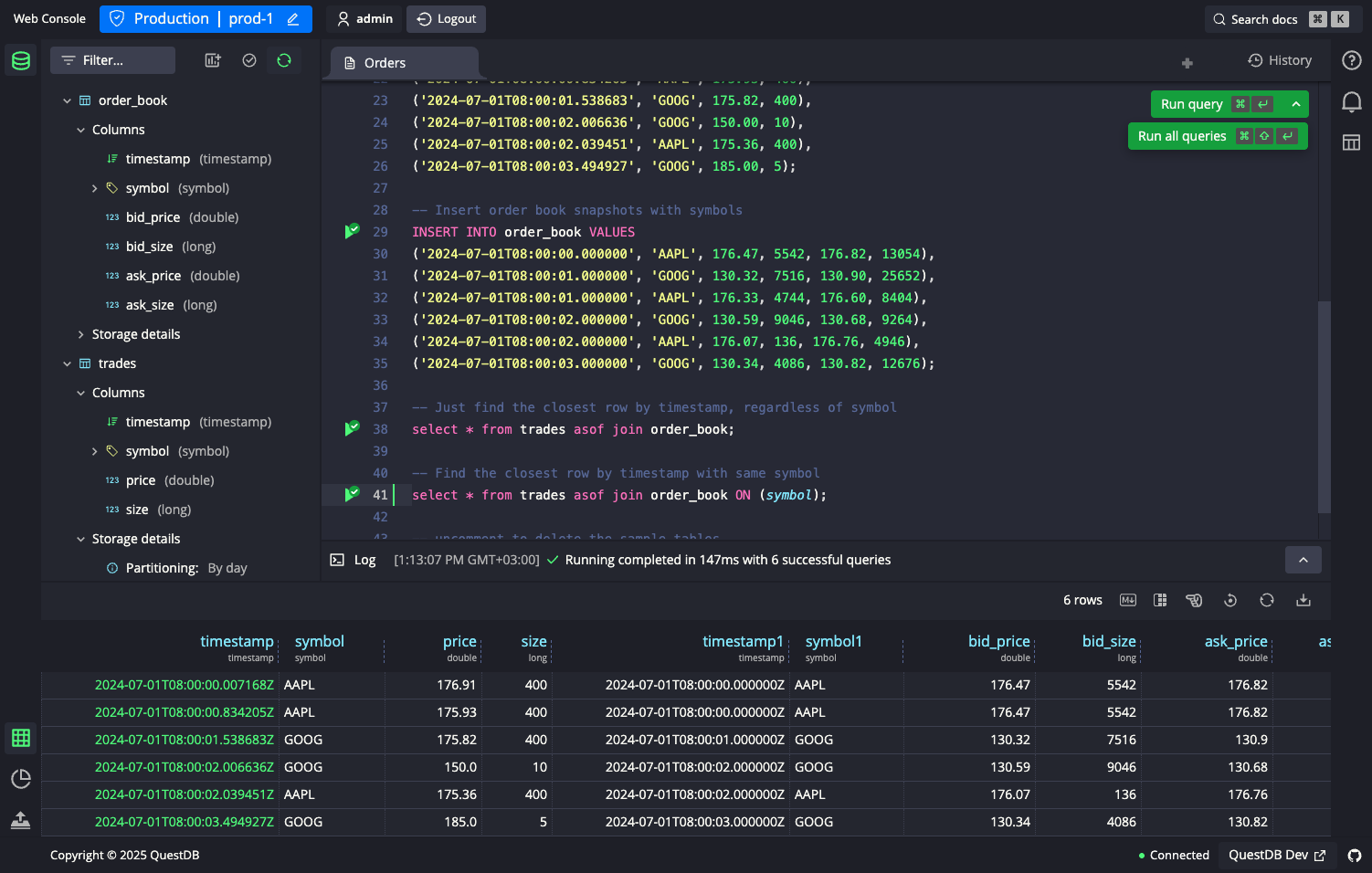Click the Logout button
This screenshot has height=873, width=1372.
coord(446,18)
